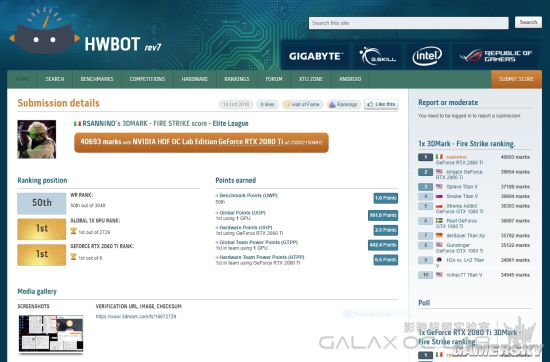Open the screenshot thumbnail in Media gallery
Image resolution: width=550 pixels, height=362 pixels.
tap(51, 333)
